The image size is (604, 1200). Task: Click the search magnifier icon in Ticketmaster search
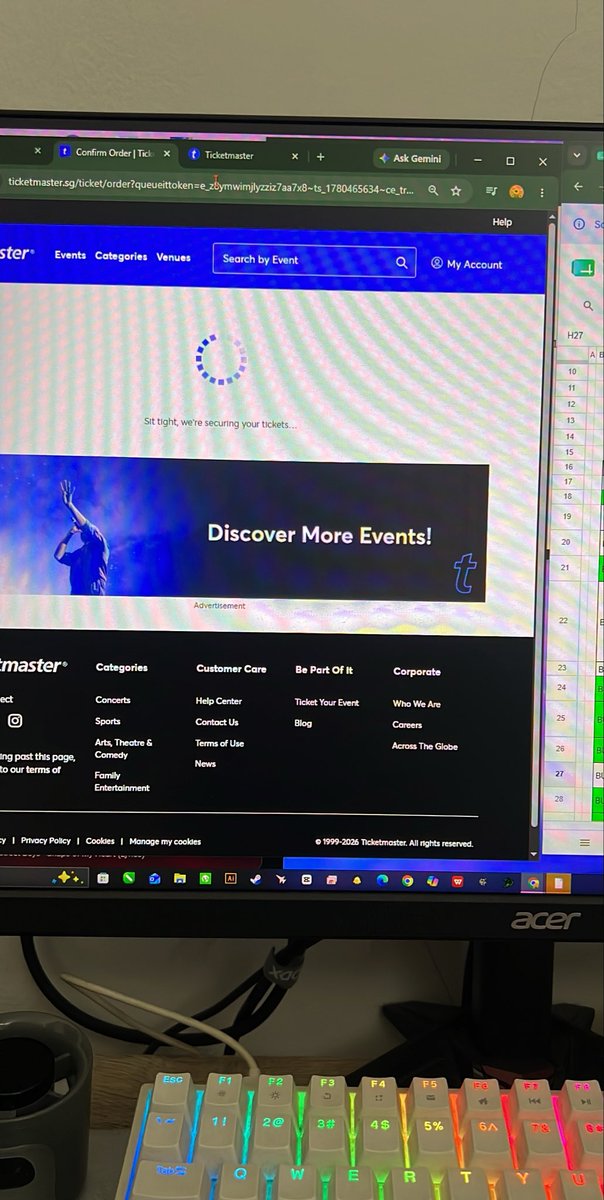pyautogui.click(x=401, y=262)
